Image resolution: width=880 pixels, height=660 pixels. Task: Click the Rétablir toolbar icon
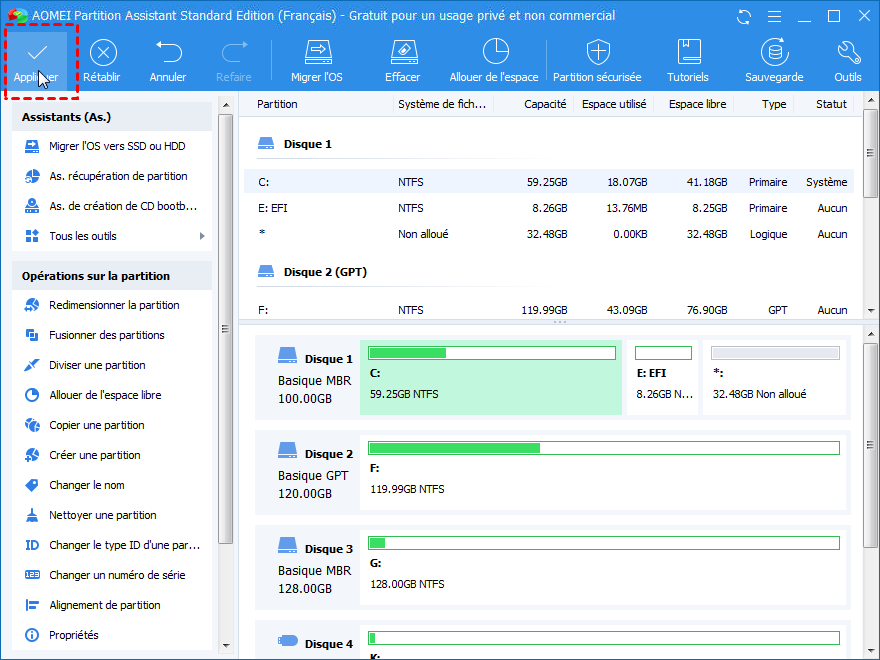103,61
